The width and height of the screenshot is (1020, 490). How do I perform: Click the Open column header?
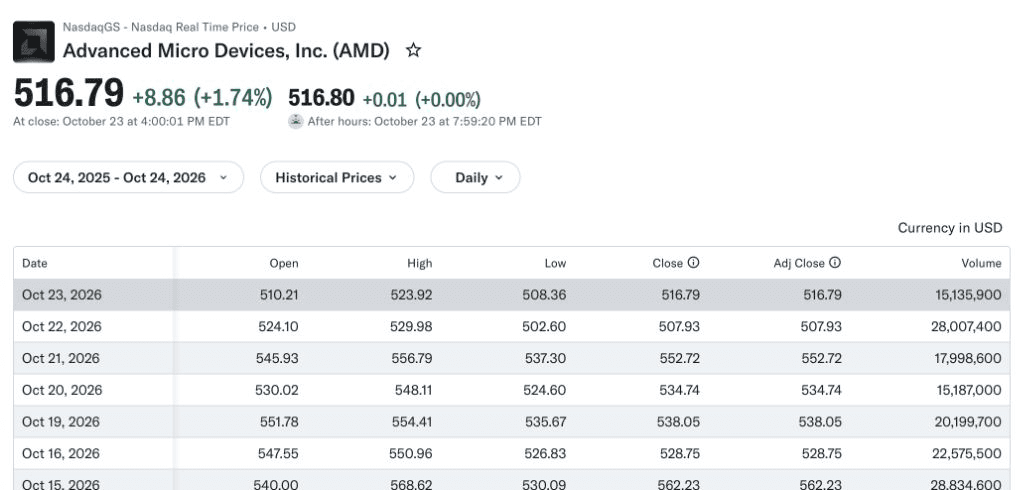284,264
